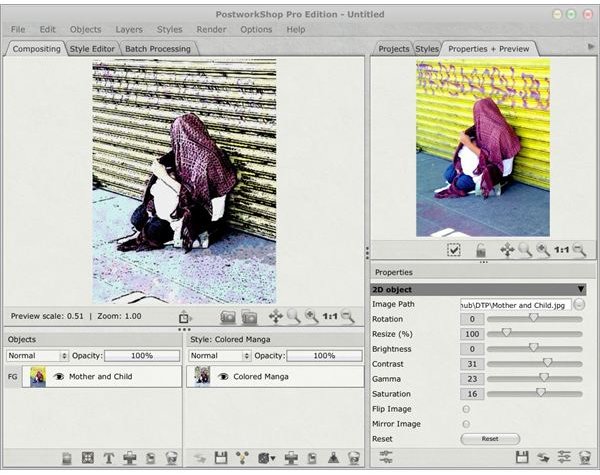Open the Style blend mode Normal dropdown

pyautogui.click(x=220, y=356)
